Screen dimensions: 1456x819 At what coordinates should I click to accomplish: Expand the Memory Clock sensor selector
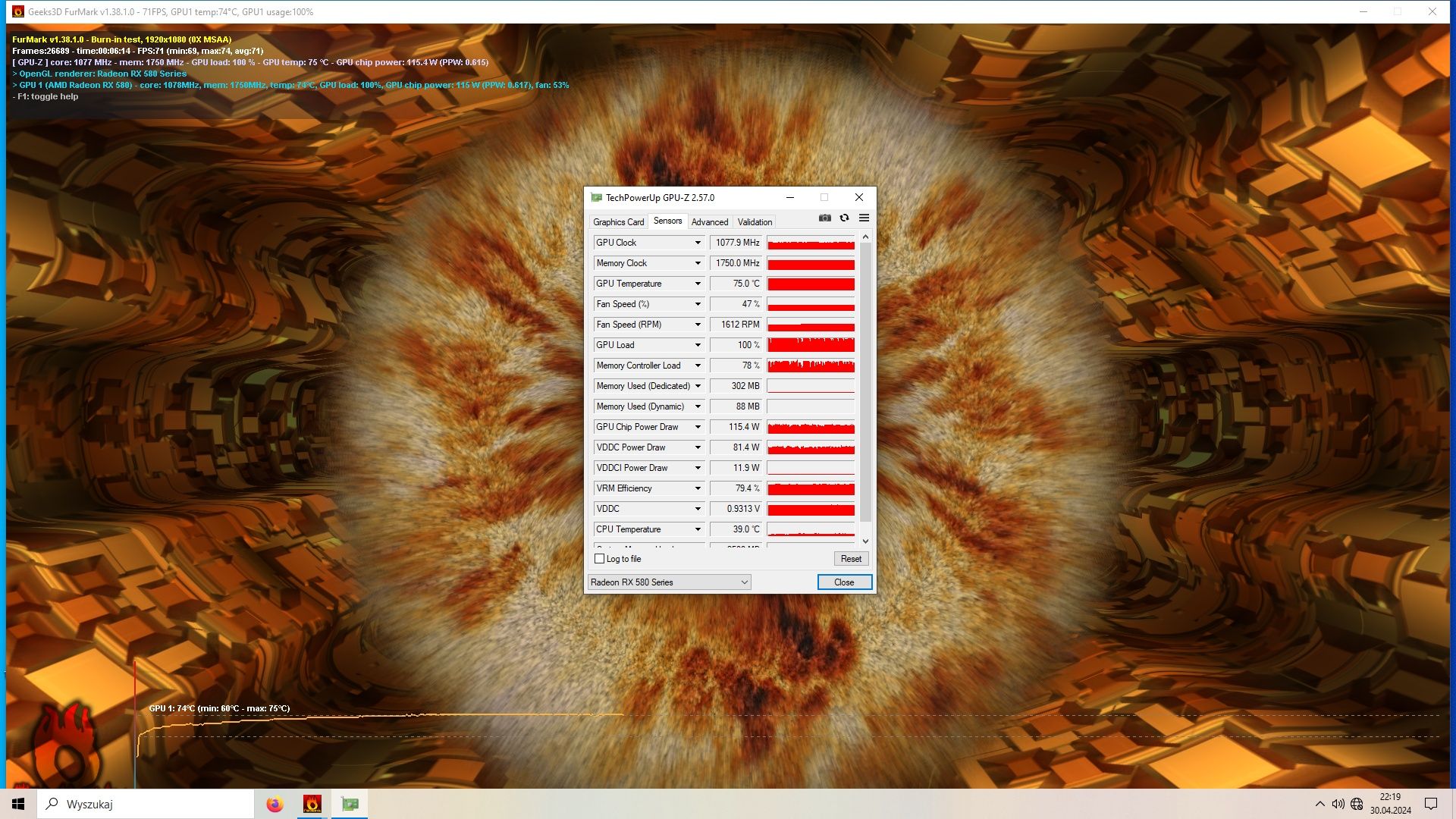point(697,263)
